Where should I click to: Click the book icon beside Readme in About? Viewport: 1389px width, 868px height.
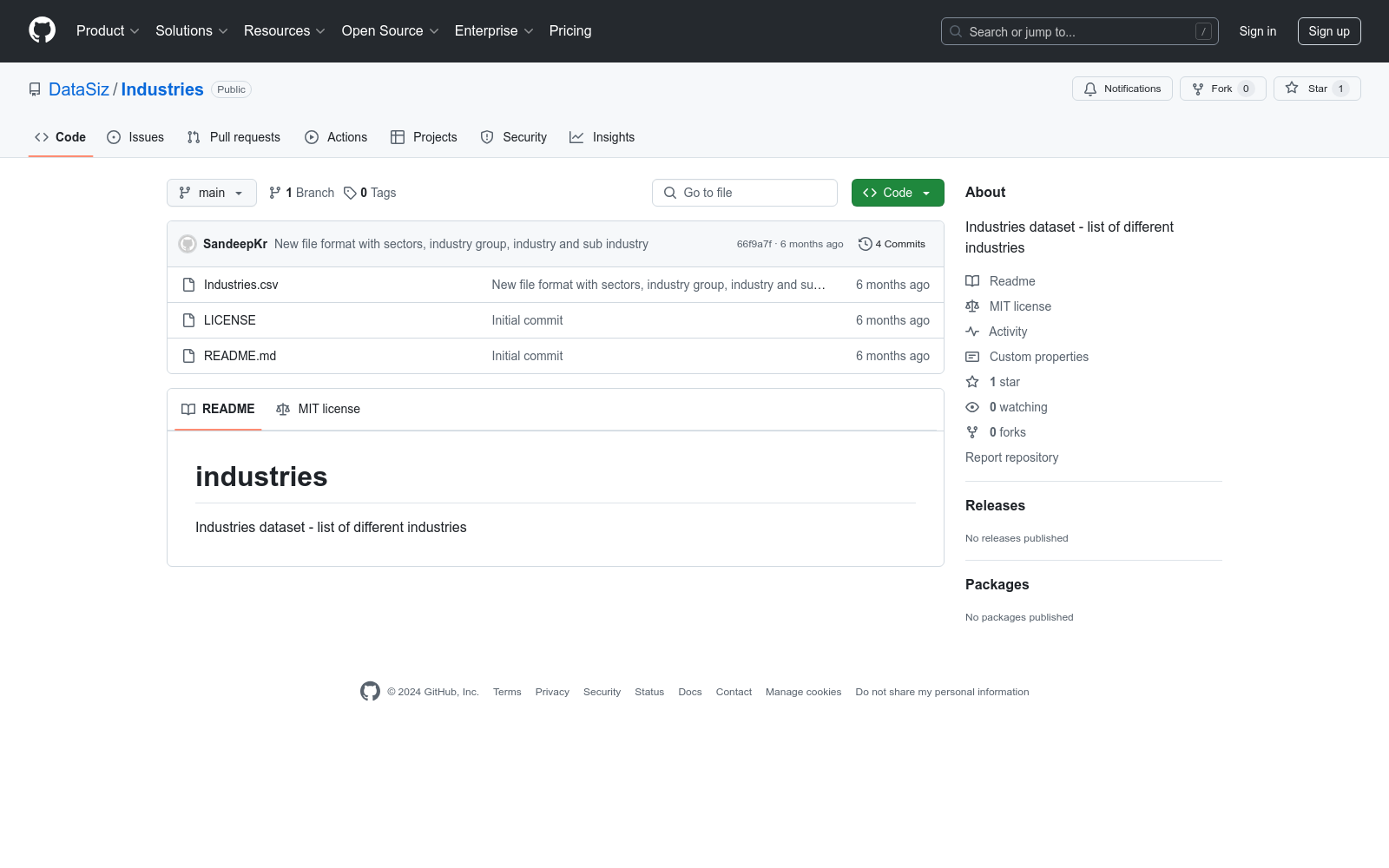(972, 281)
